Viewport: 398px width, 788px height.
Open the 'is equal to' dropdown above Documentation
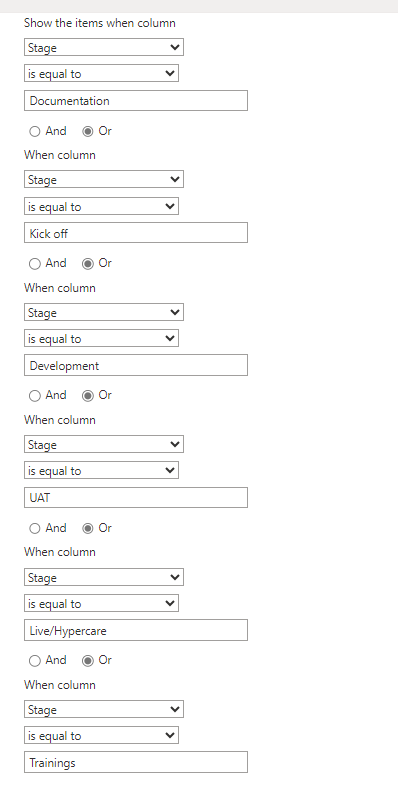coord(102,73)
